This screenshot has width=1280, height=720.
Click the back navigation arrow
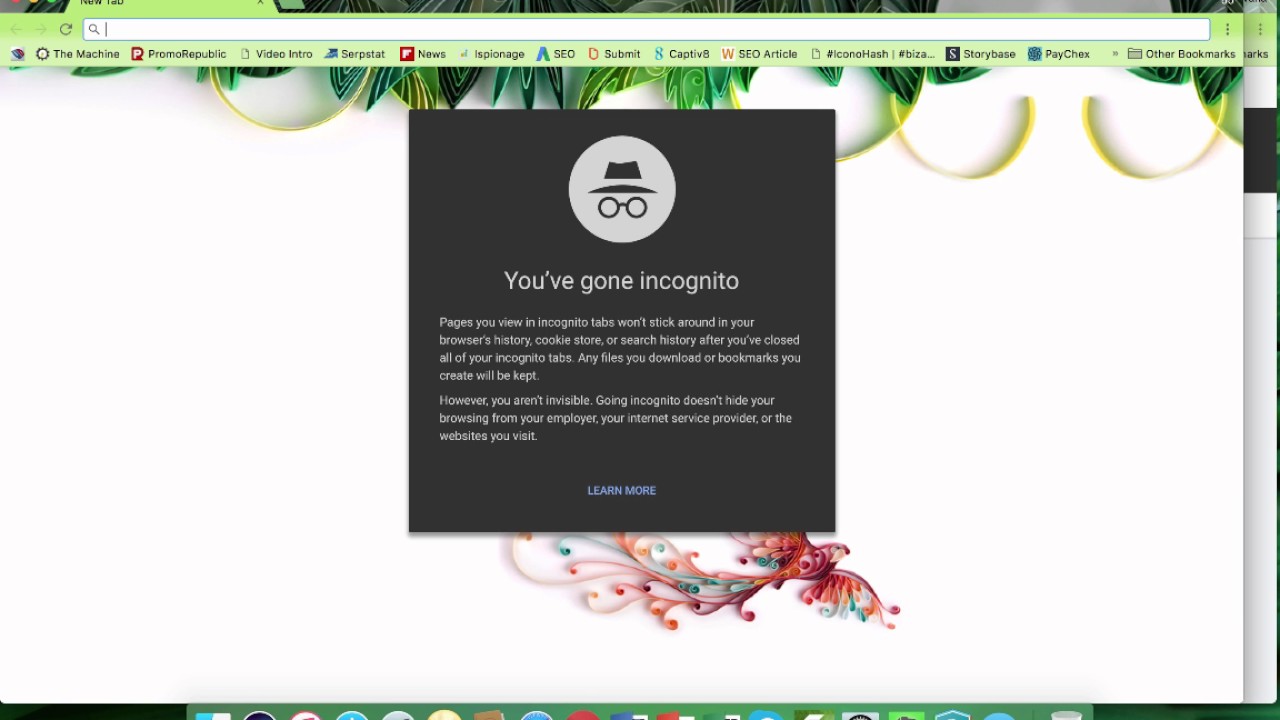pos(16,29)
